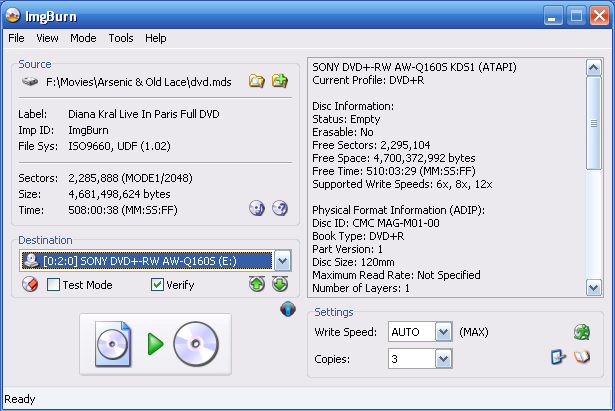Click the green up arrow tray icon

pos(257,284)
